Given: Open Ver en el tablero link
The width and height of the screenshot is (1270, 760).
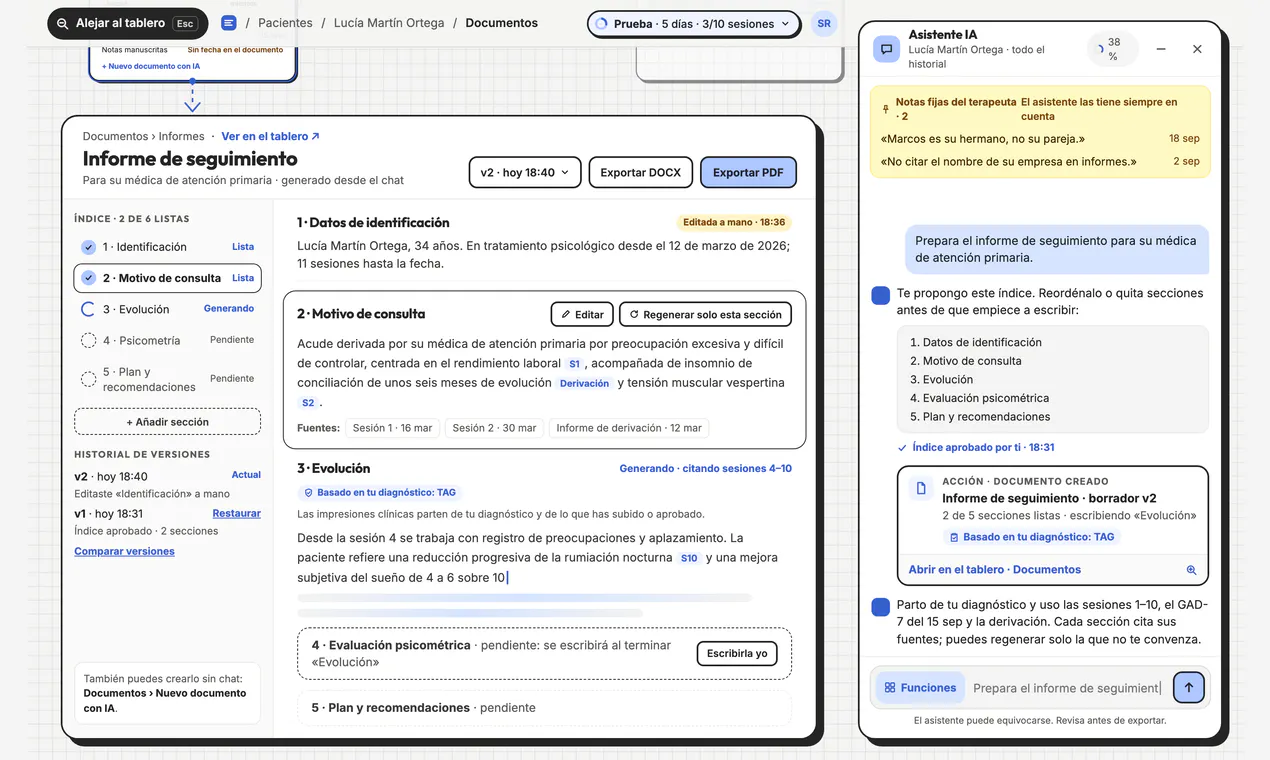Looking at the screenshot, I should pyautogui.click(x=270, y=136).
